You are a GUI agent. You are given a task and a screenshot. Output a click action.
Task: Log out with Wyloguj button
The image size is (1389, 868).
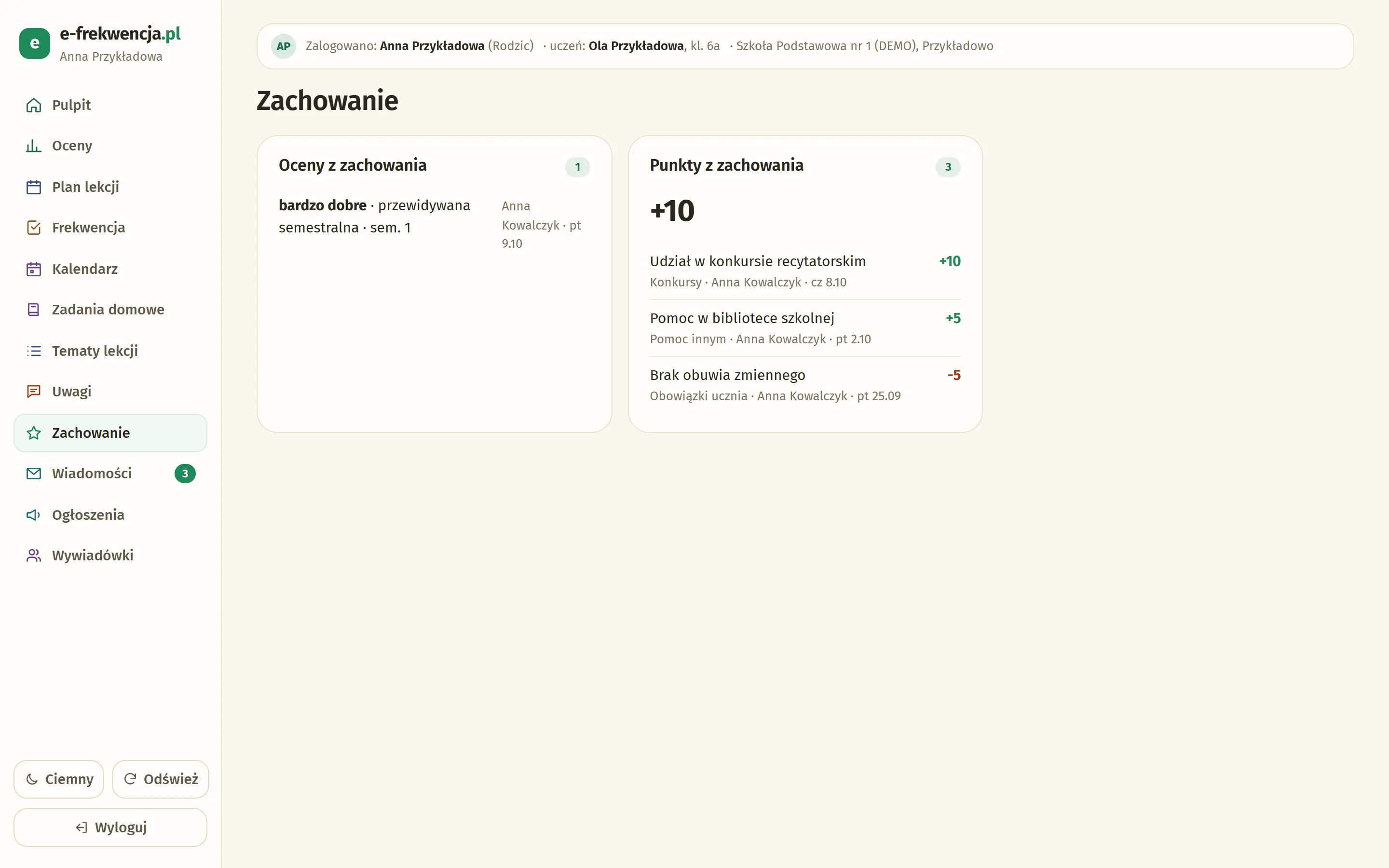110,827
